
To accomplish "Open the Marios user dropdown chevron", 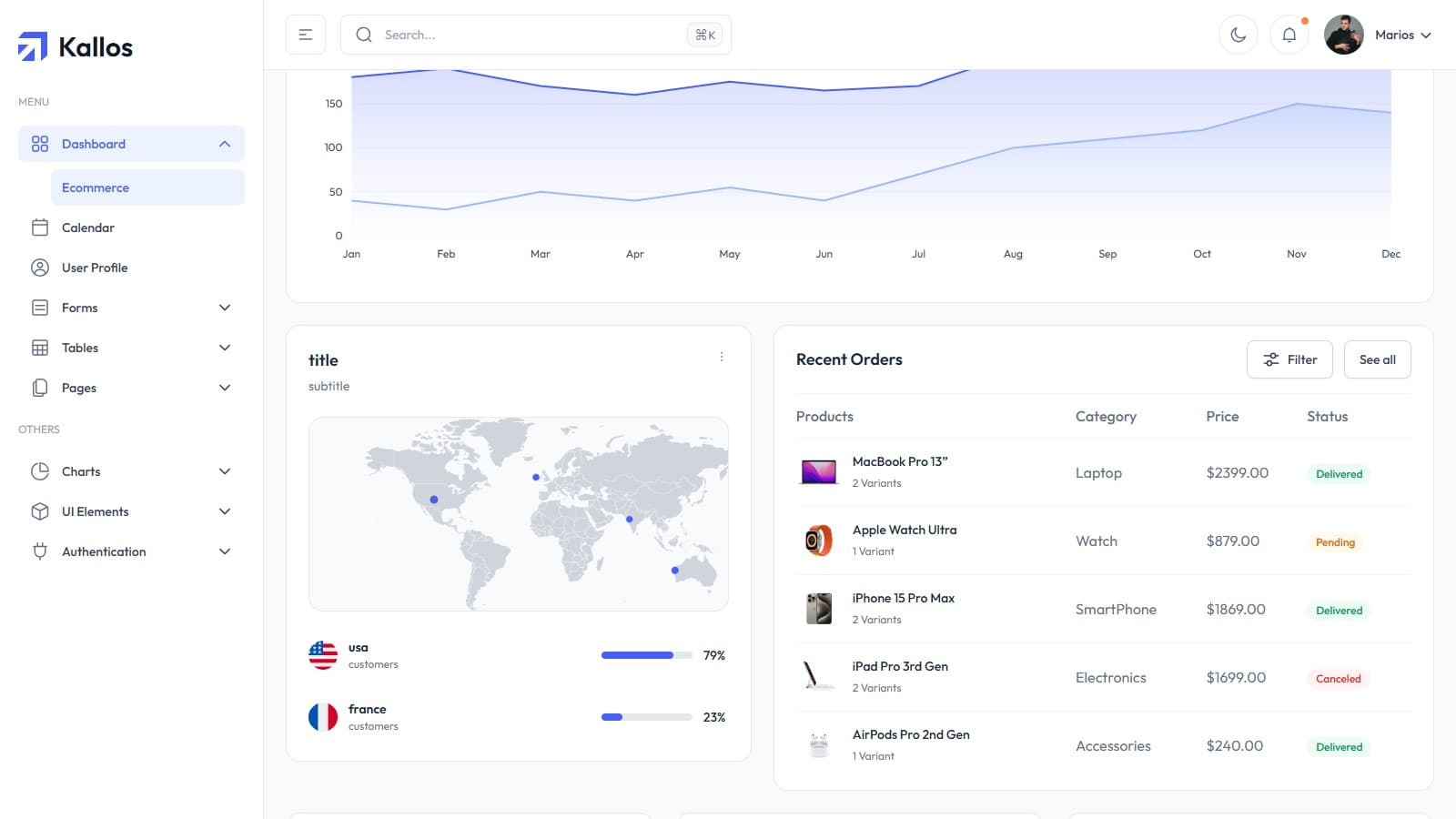I will point(1426,35).
